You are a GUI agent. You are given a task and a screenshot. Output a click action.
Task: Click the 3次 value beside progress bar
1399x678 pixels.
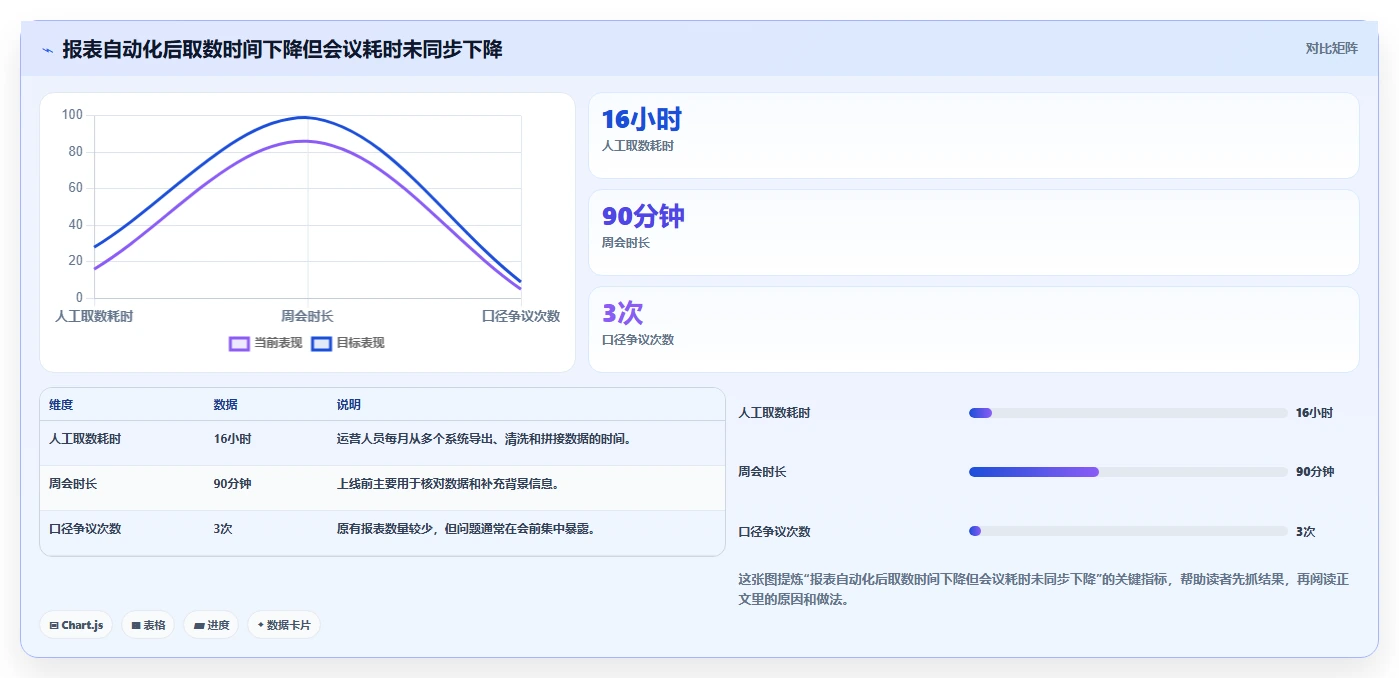click(x=1305, y=532)
